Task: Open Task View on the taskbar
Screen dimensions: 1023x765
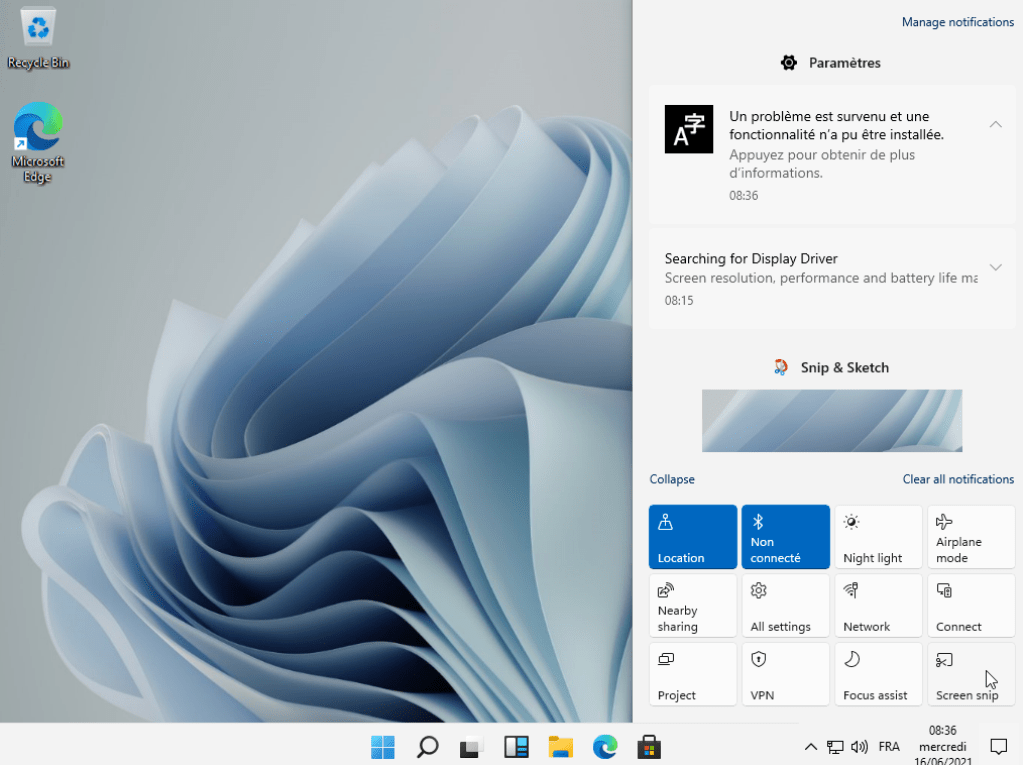Action: pos(472,747)
